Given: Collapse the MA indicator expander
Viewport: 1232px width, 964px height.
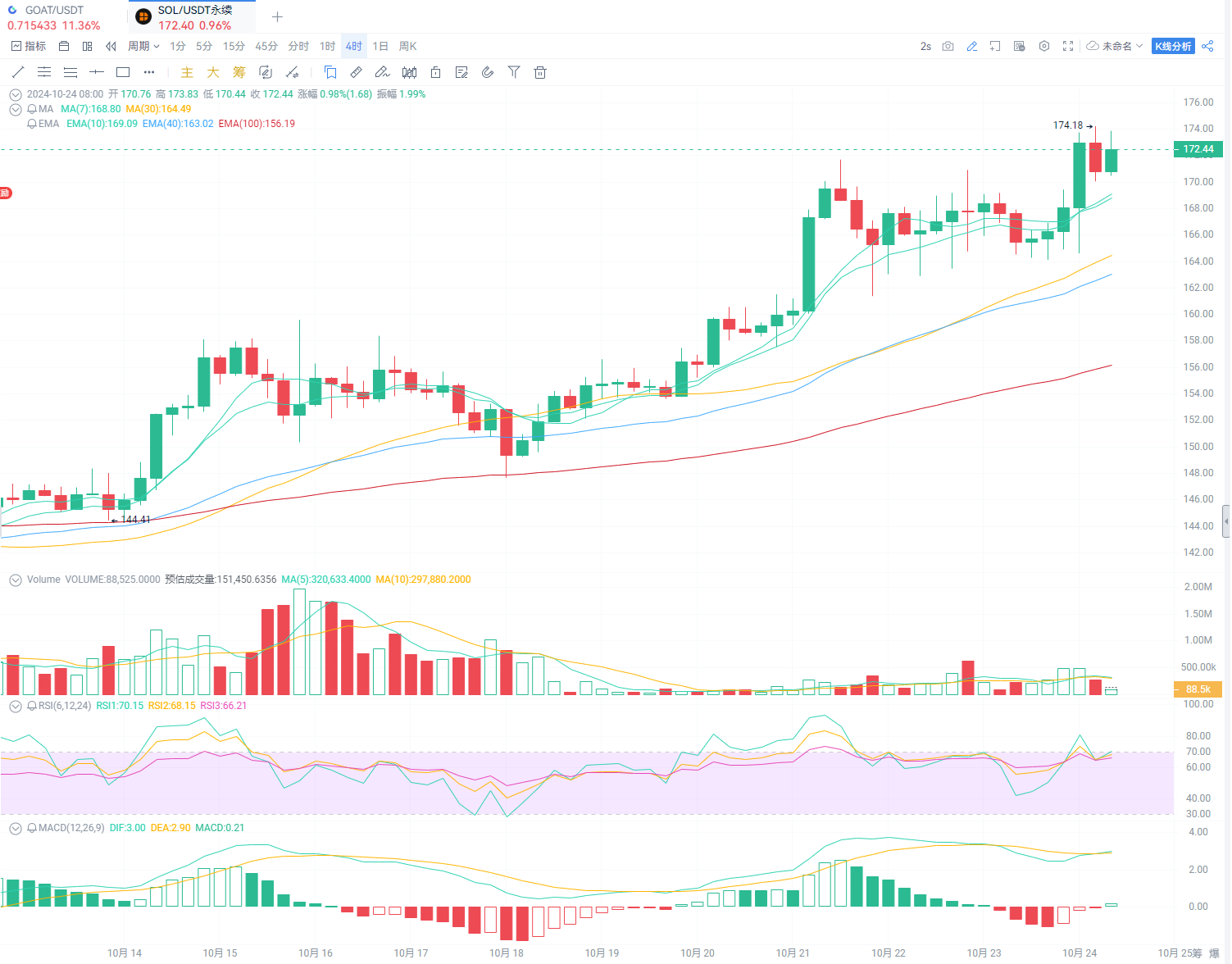Looking at the screenshot, I should tap(16, 109).
